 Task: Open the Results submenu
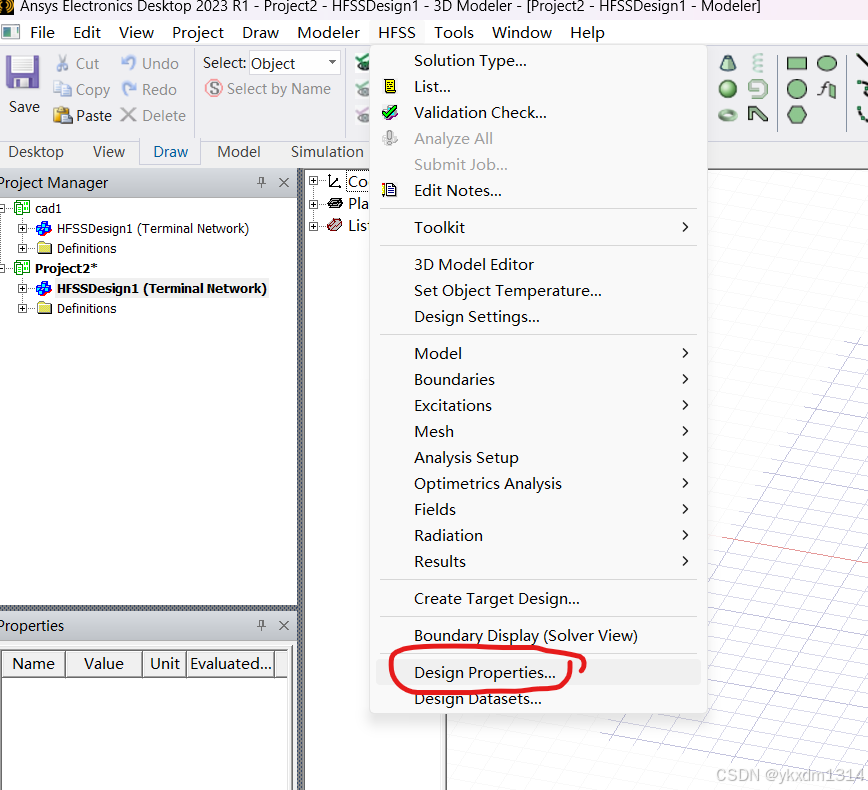tap(538, 561)
